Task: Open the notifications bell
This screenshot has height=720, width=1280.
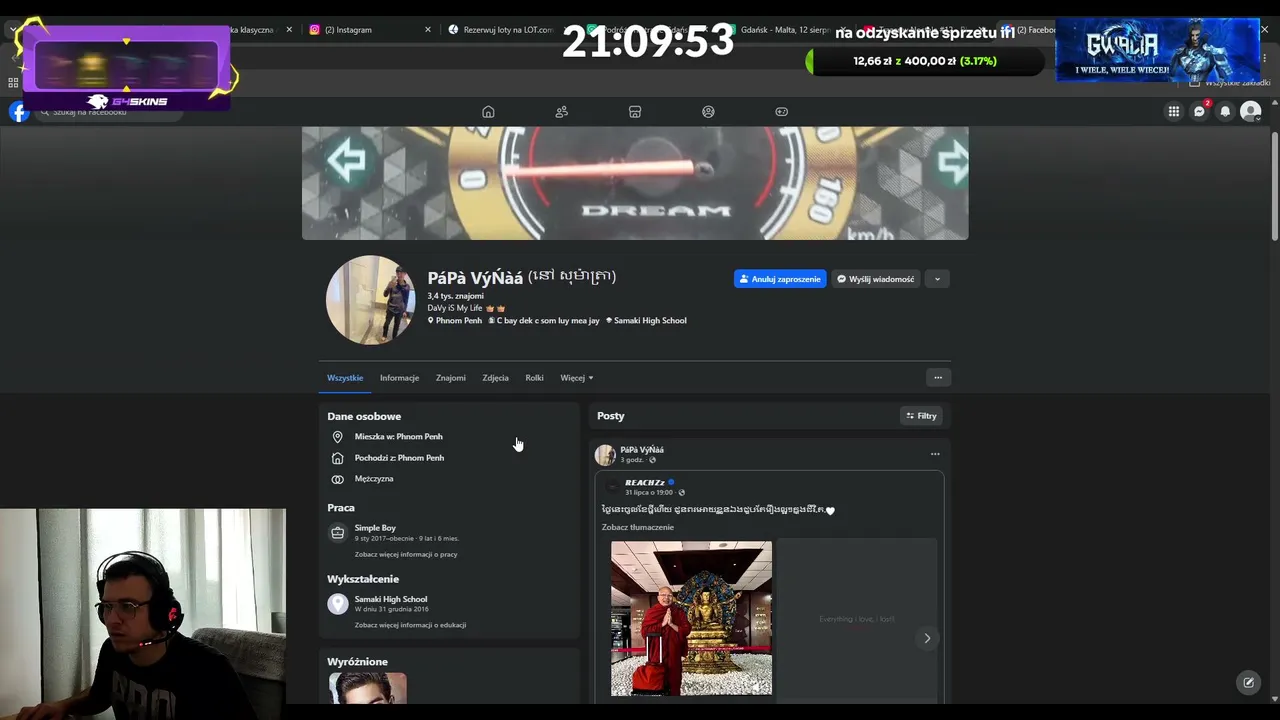Action: (x=1225, y=112)
